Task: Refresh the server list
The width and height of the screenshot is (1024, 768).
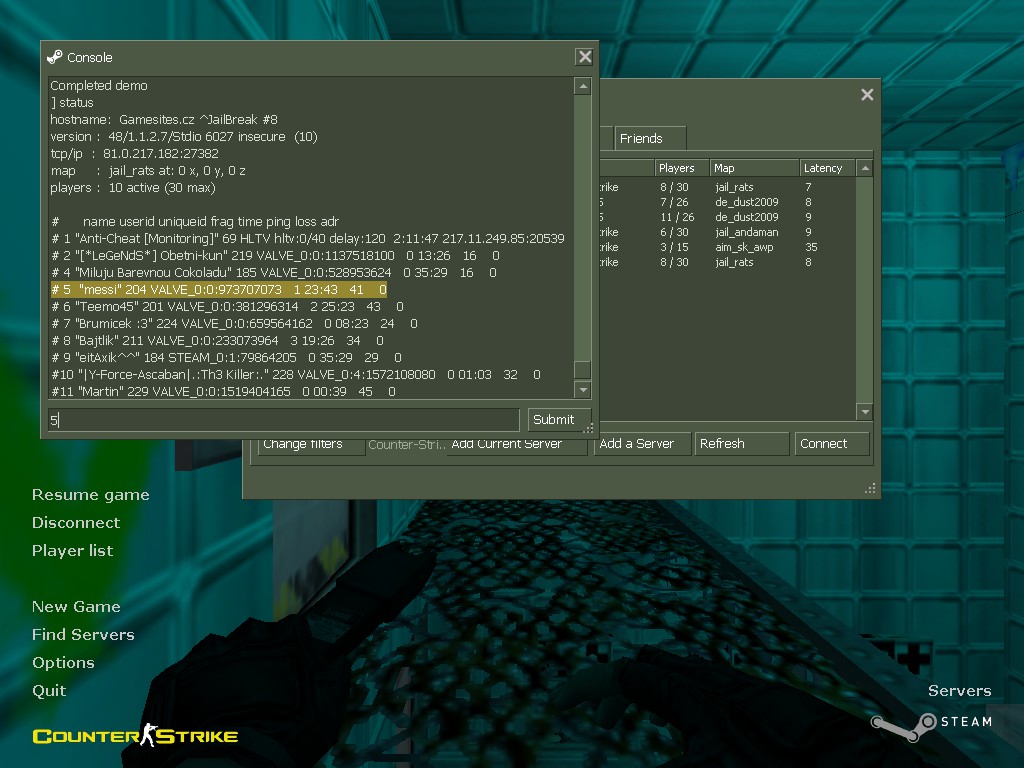Action: pyautogui.click(x=741, y=444)
